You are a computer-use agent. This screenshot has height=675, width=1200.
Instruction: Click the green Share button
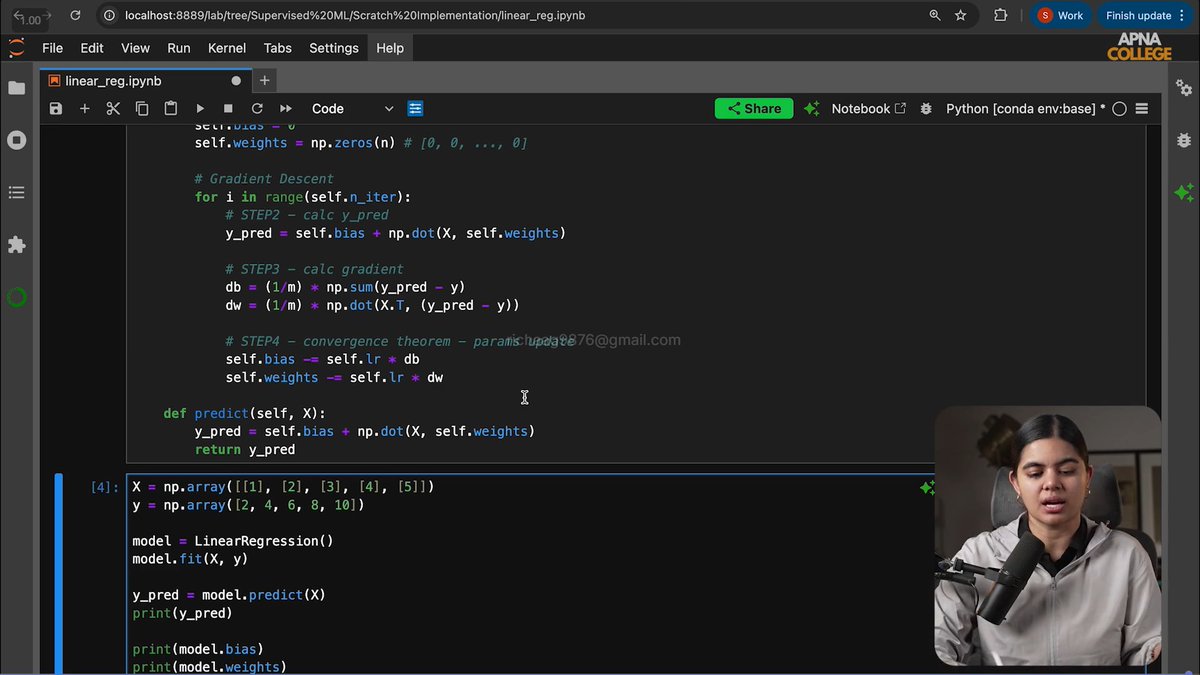point(754,109)
